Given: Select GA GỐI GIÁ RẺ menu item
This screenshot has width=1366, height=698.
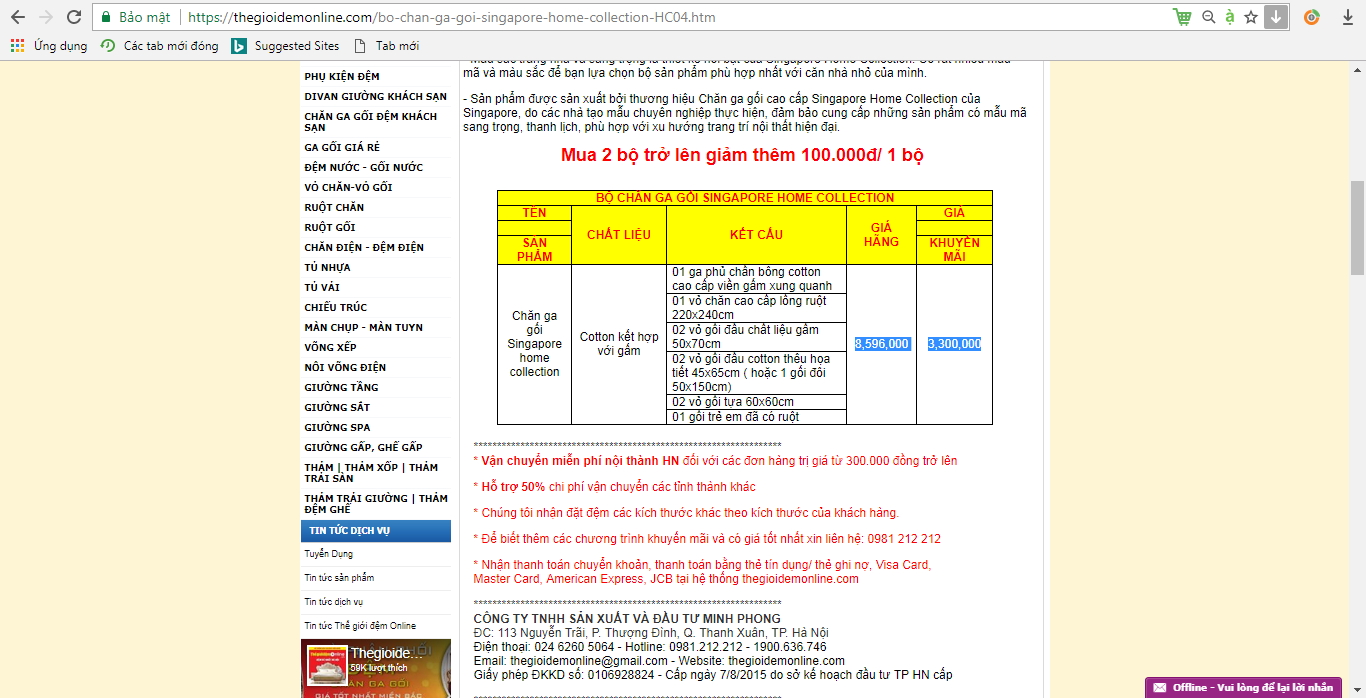Looking at the screenshot, I should click(342, 148).
